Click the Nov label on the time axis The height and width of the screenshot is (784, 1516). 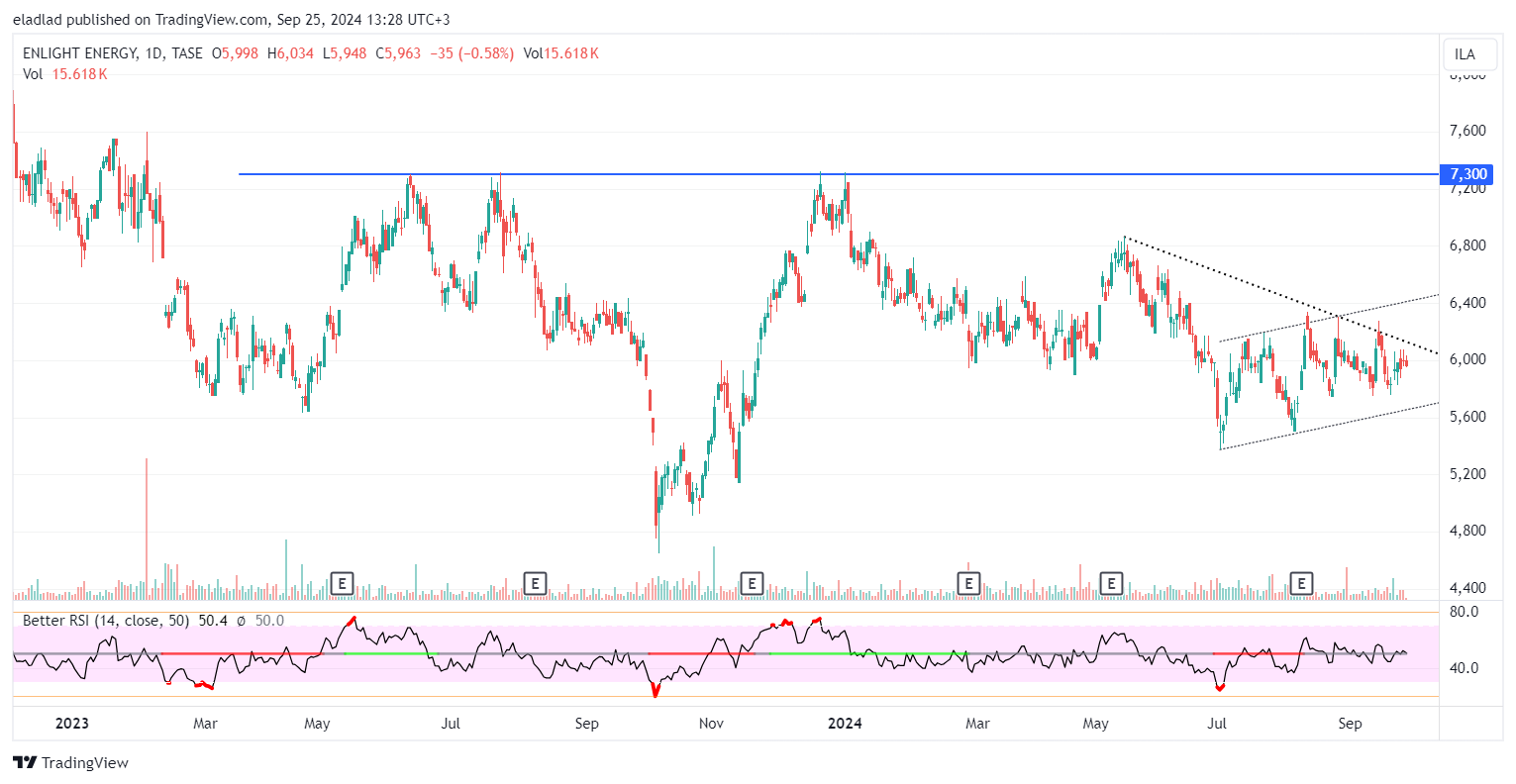[x=711, y=724]
